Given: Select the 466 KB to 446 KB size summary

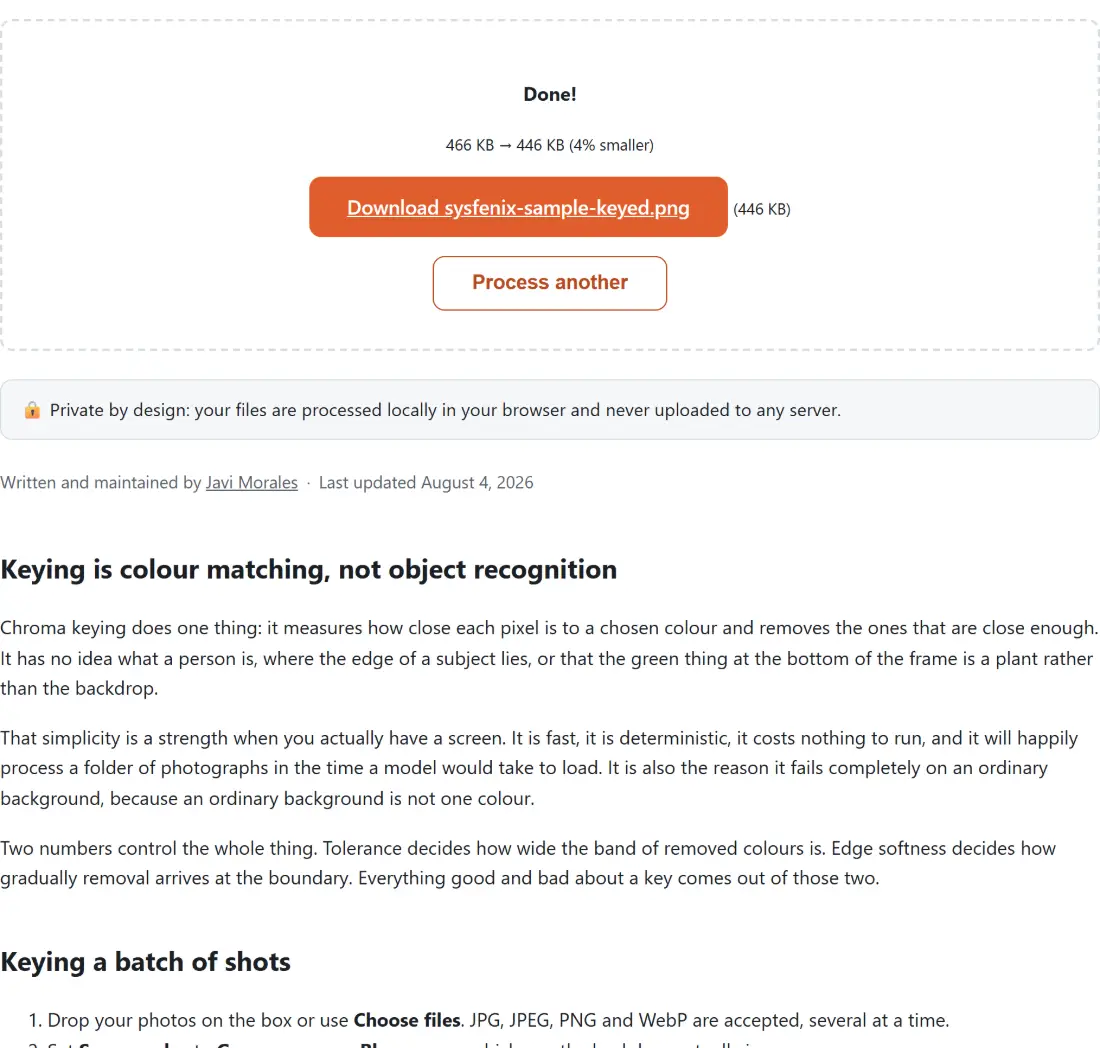Looking at the screenshot, I should tap(549, 145).
